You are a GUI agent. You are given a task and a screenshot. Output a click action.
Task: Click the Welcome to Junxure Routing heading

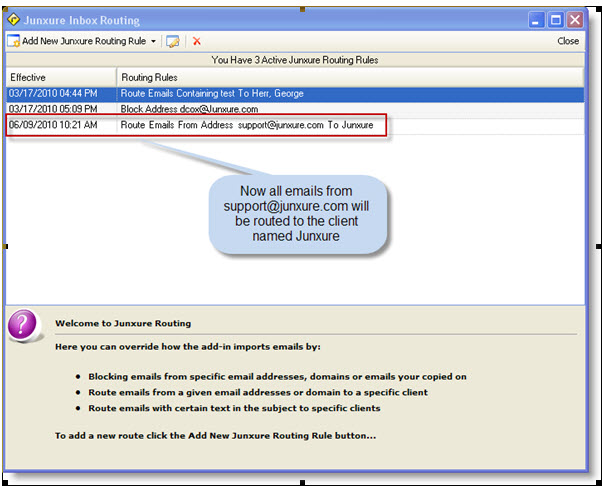coord(123,323)
